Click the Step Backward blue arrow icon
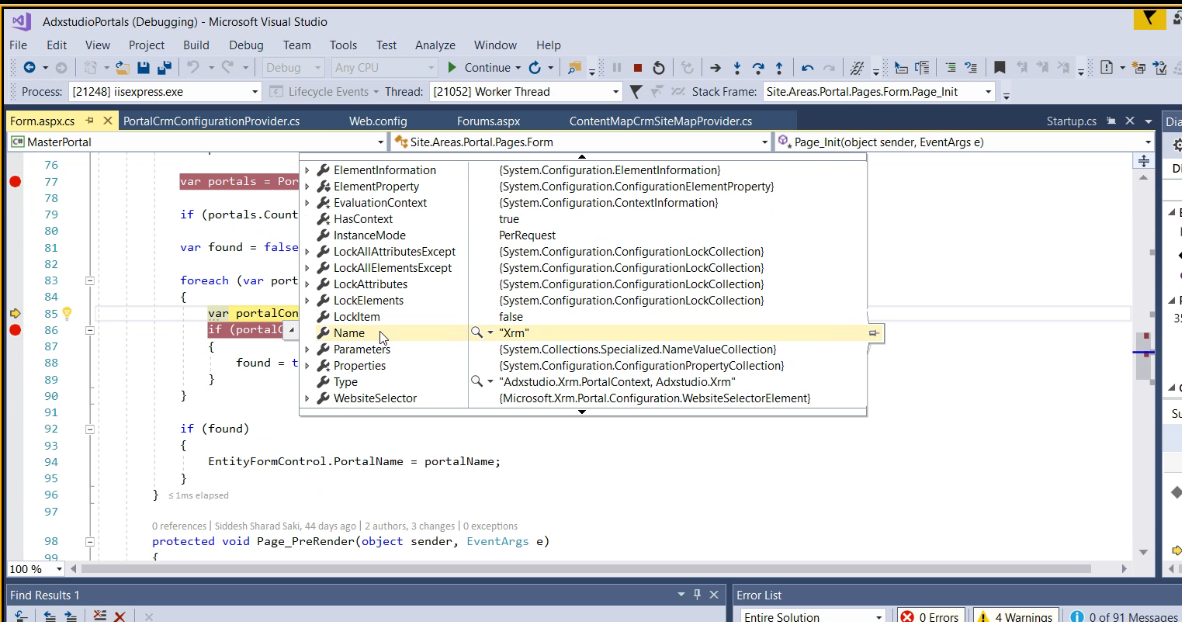The image size is (1182, 622). pyautogui.click(x=807, y=68)
